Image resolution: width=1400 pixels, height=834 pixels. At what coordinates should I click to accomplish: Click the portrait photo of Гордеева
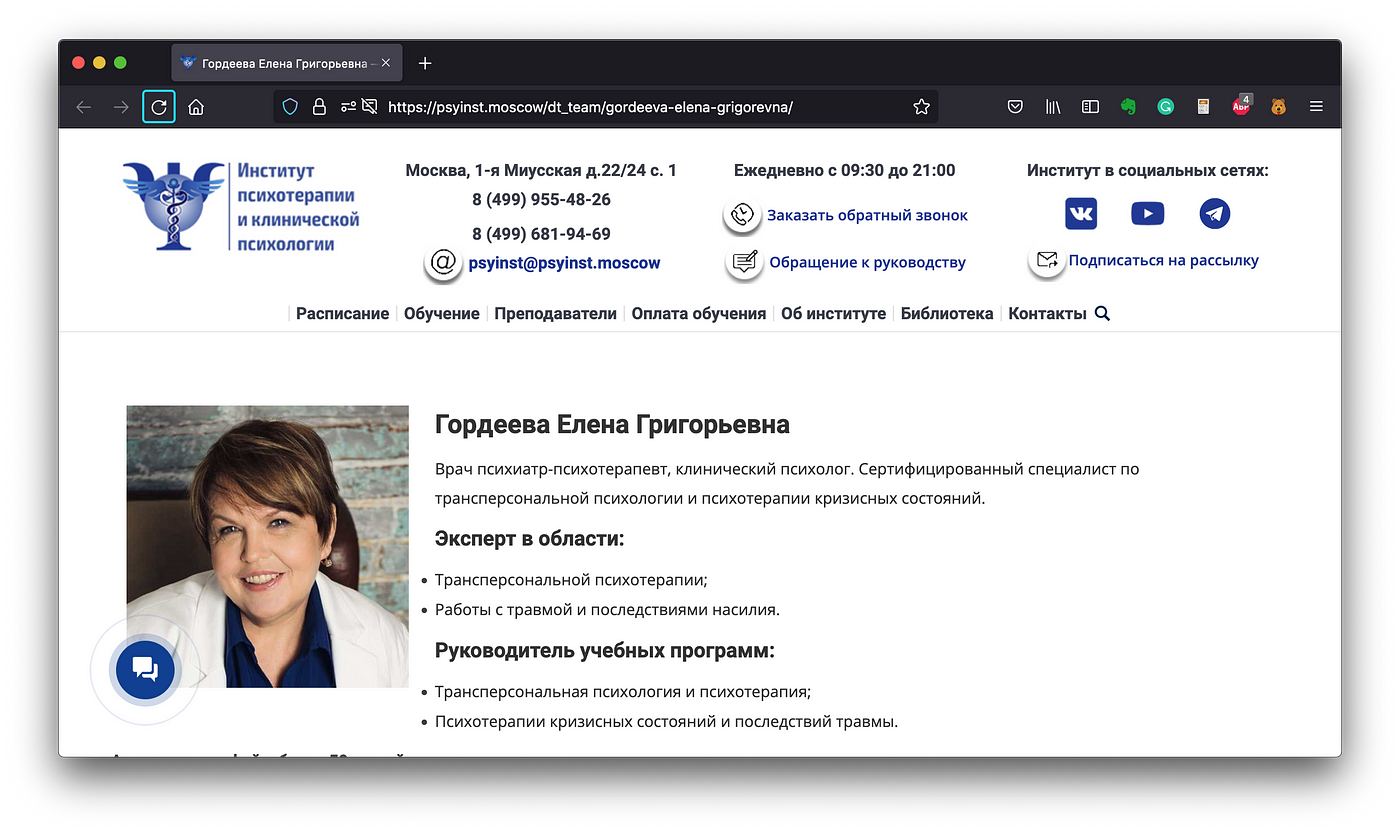click(268, 546)
